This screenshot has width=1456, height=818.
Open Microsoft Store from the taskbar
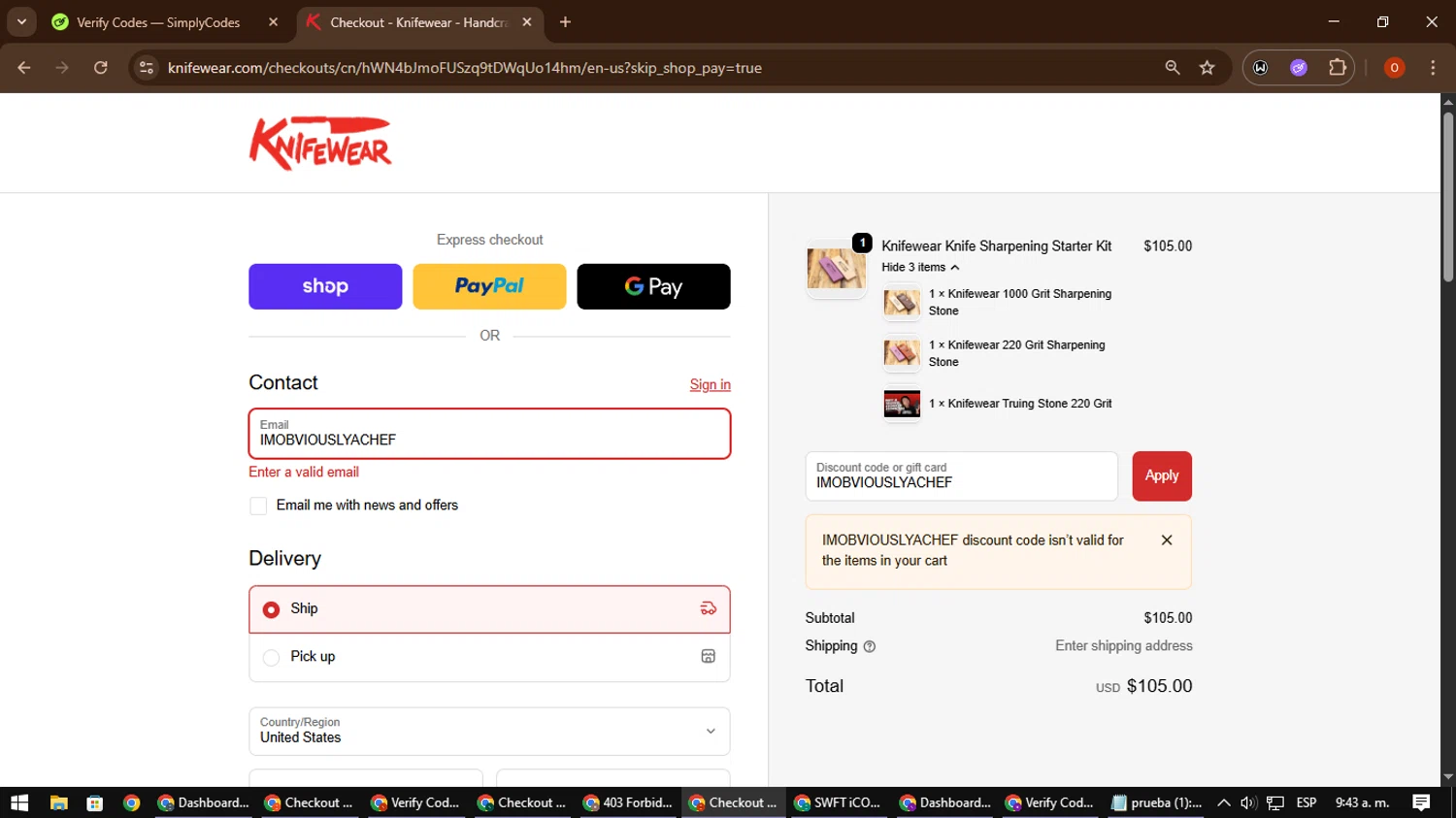coord(94,802)
